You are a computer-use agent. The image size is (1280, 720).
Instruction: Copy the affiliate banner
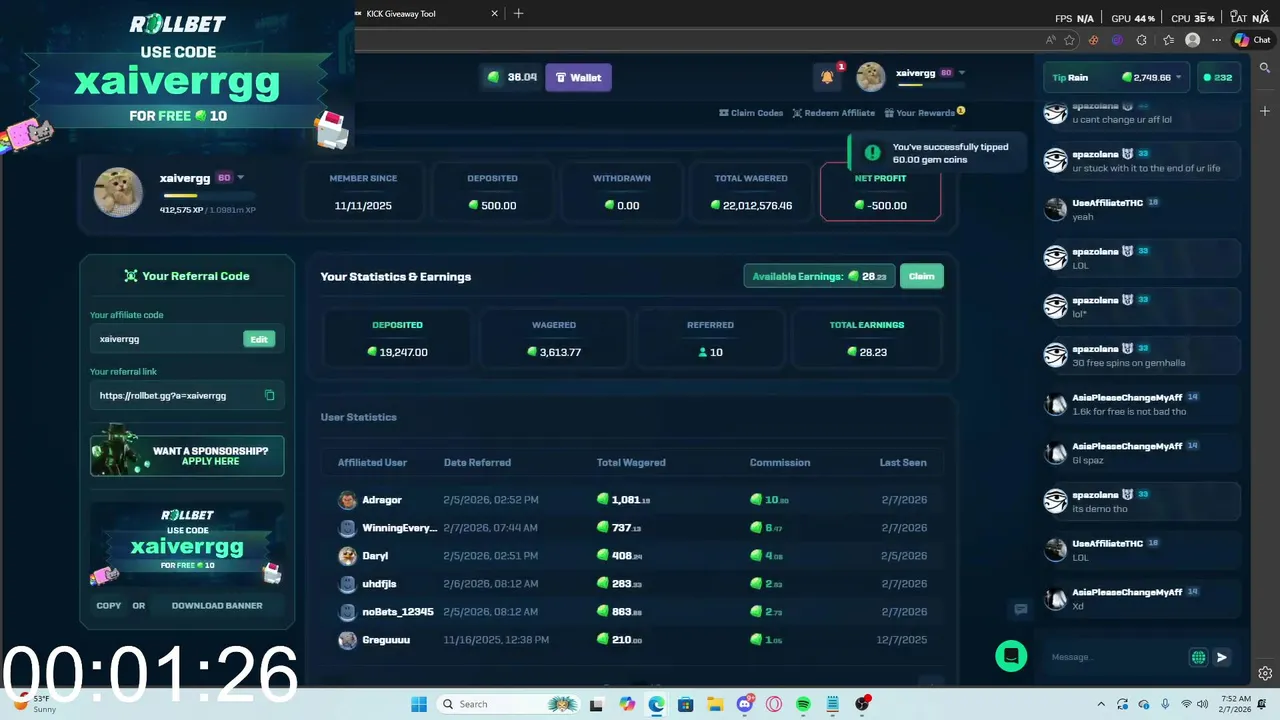click(x=109, y=605)
